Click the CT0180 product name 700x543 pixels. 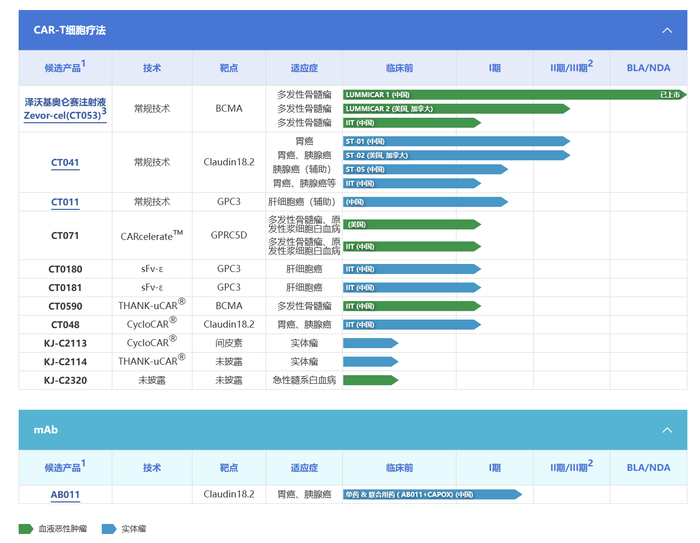tap(65, 269)
